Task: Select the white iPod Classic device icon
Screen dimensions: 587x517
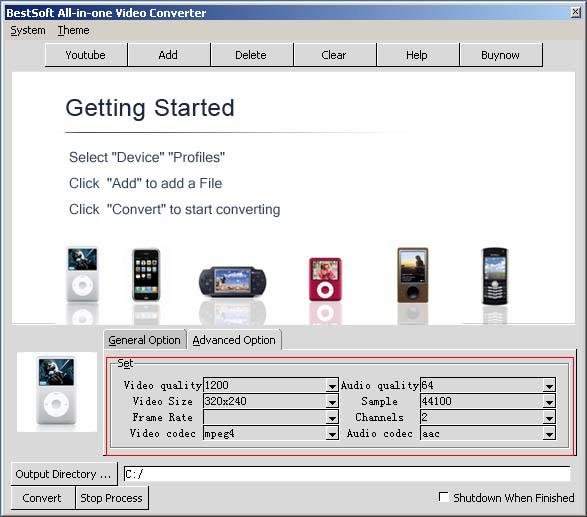Action: (82, 274)
